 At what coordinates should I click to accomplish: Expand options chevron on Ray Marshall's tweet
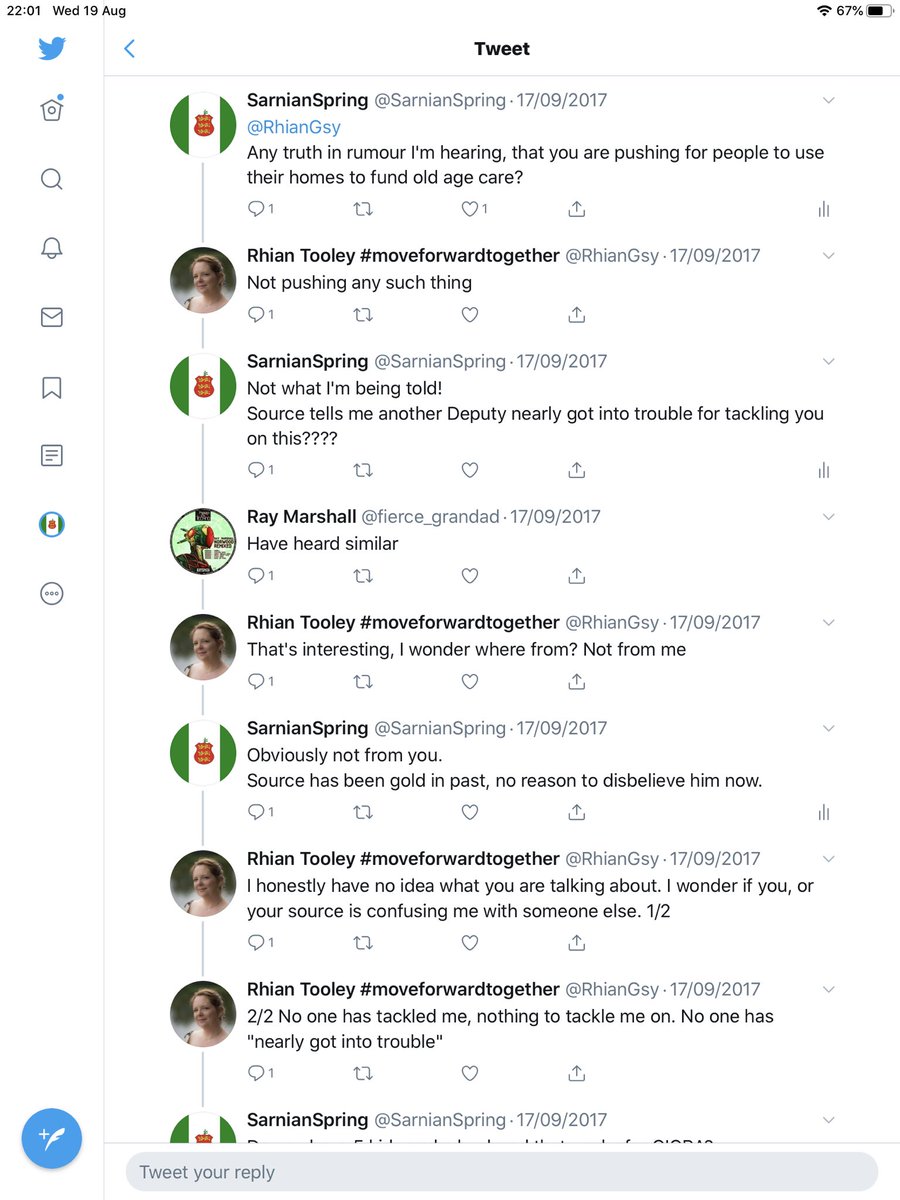(828, 517)
